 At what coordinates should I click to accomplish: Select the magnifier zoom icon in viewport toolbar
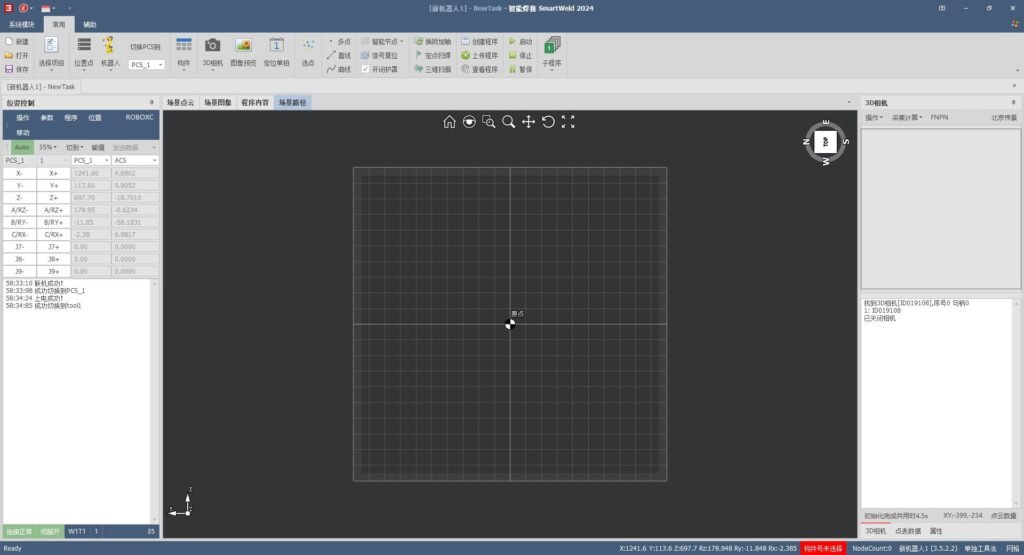click(x=509, y=121)
